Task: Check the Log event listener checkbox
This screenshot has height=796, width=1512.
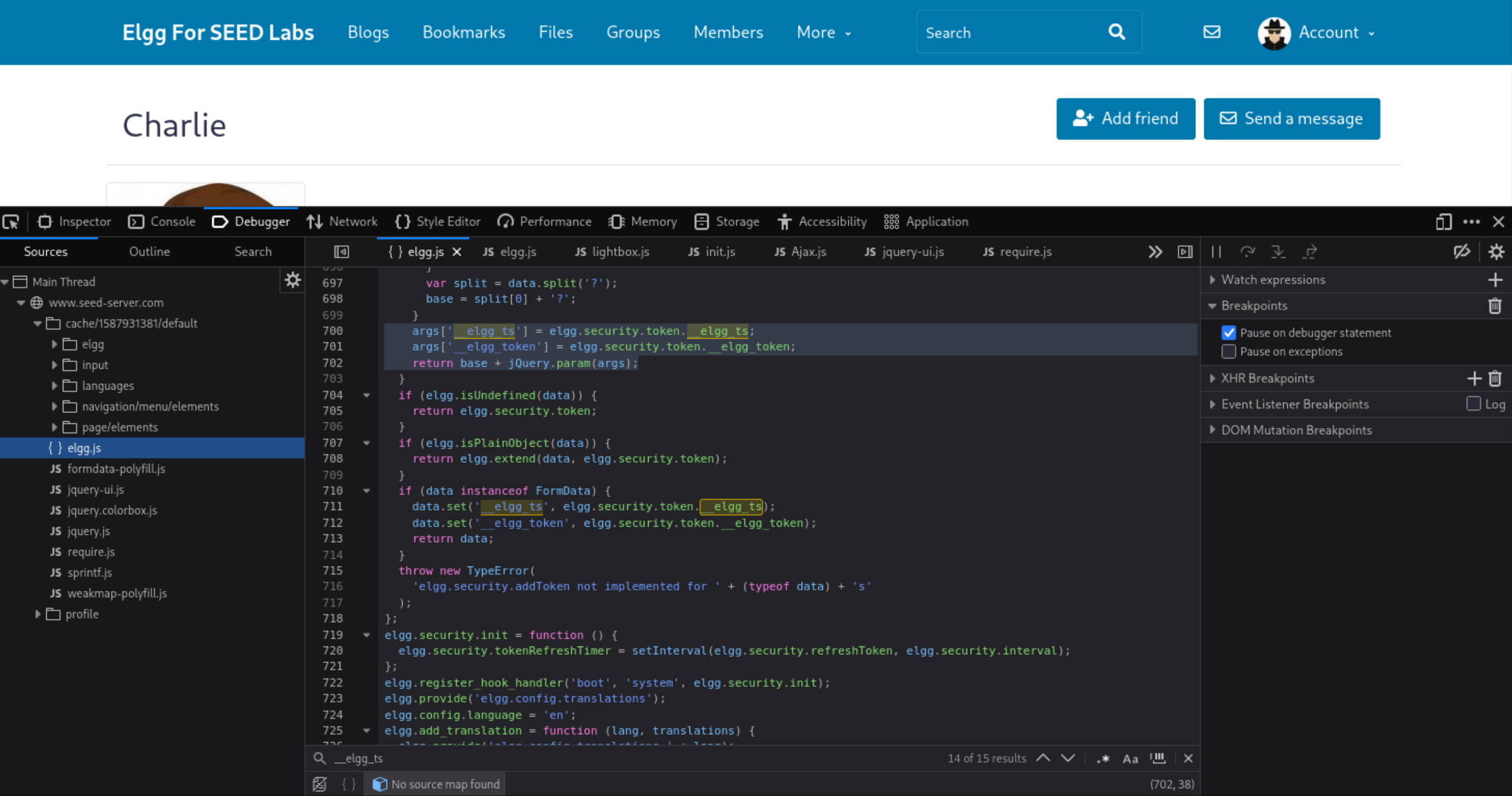Action: [1473, 404]
